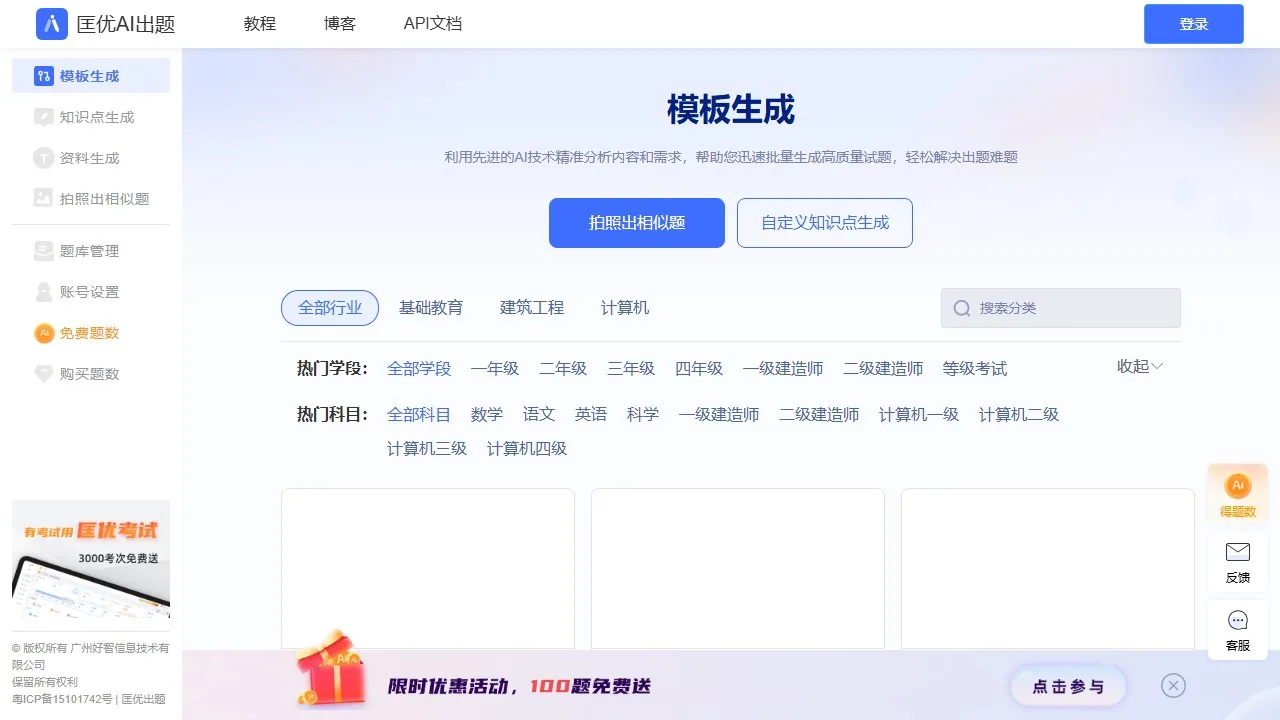The image size is (1280, 720).
Task: Click the blue 拍照出相似题 button
Action: [x=637, y=223]
